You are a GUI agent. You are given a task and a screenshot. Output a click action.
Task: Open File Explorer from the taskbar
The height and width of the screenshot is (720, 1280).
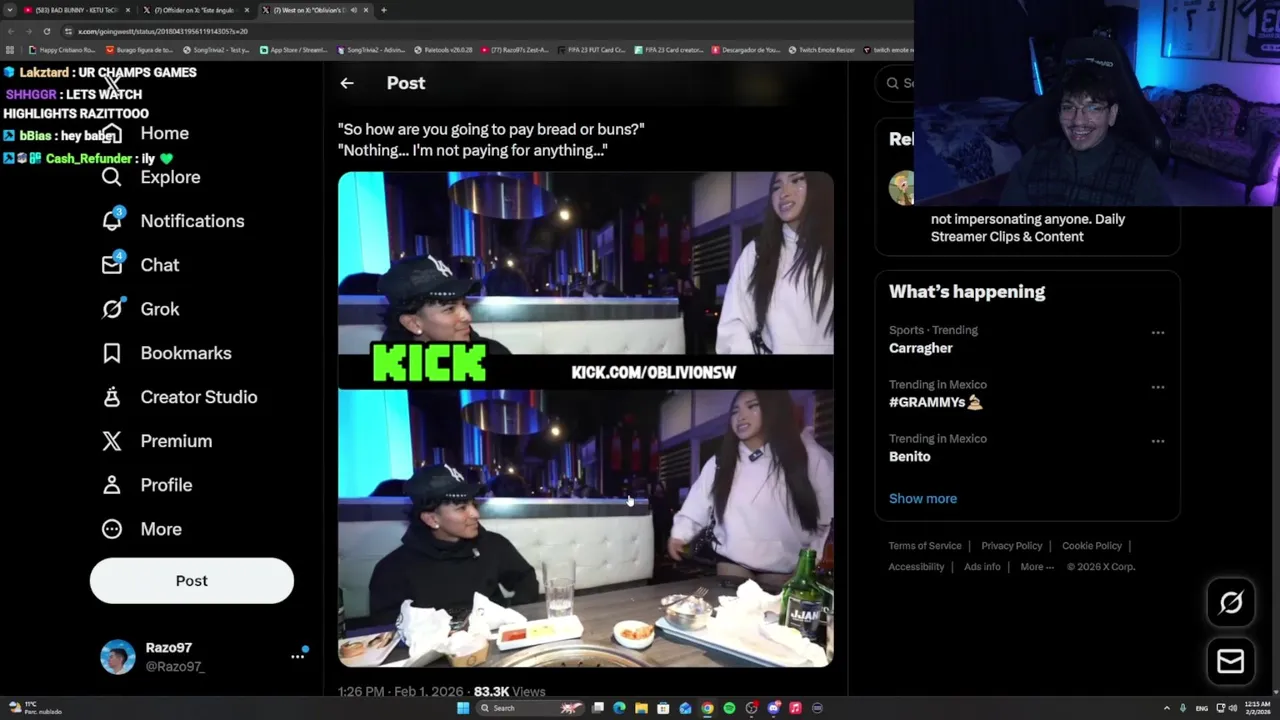click(x=641, y=708)
